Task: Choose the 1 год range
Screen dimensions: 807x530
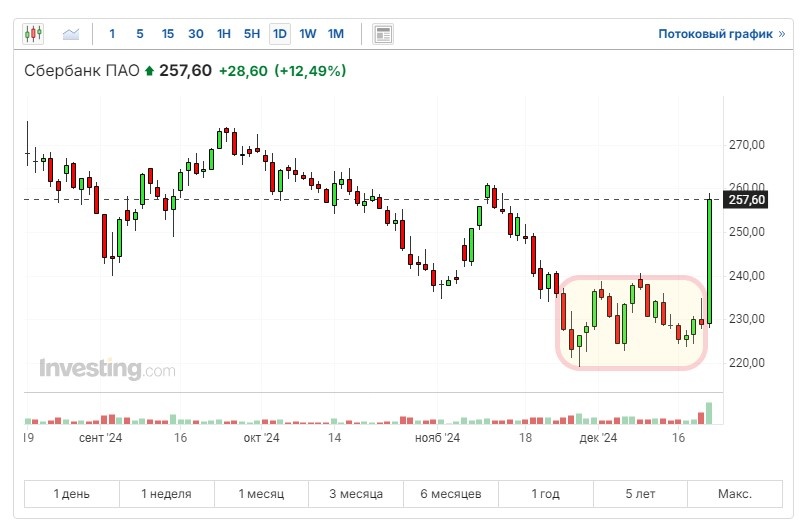Action: [x=546, y=494]
